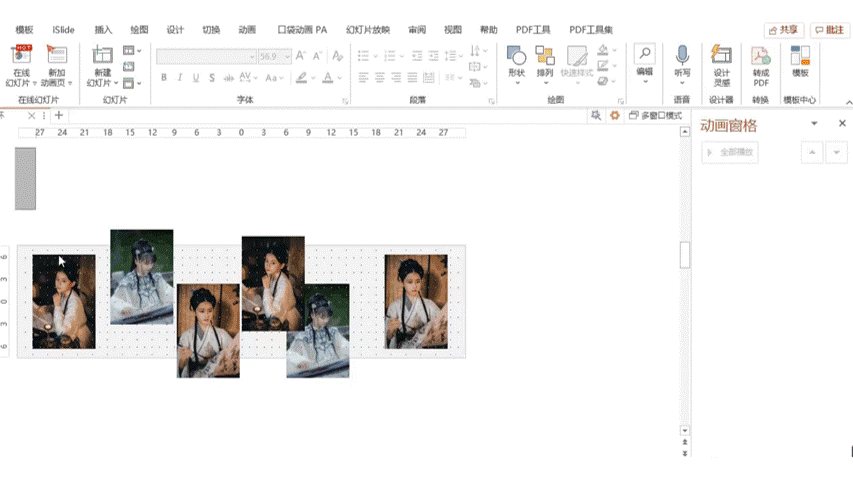
Task: Click the animation pane move down arrow
Action: coord(837,152)
